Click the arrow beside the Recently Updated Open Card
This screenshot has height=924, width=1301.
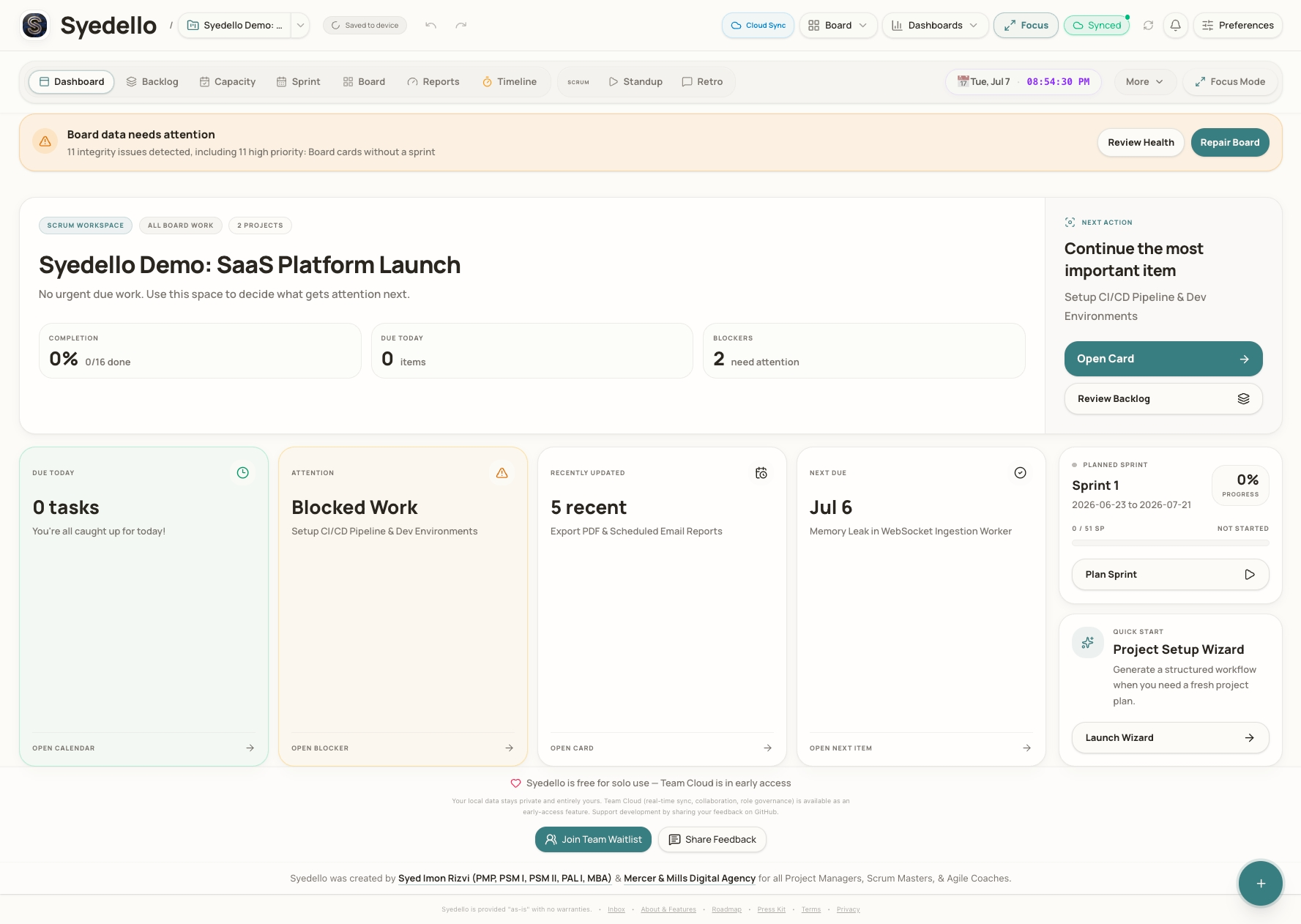pos(767,748)
